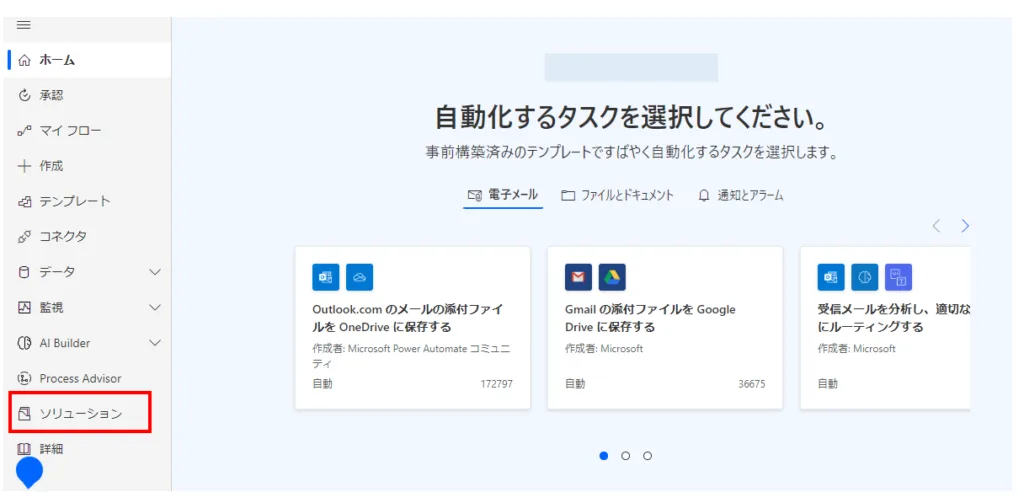Open マイ フロー in the sidebar

[69, 131]
